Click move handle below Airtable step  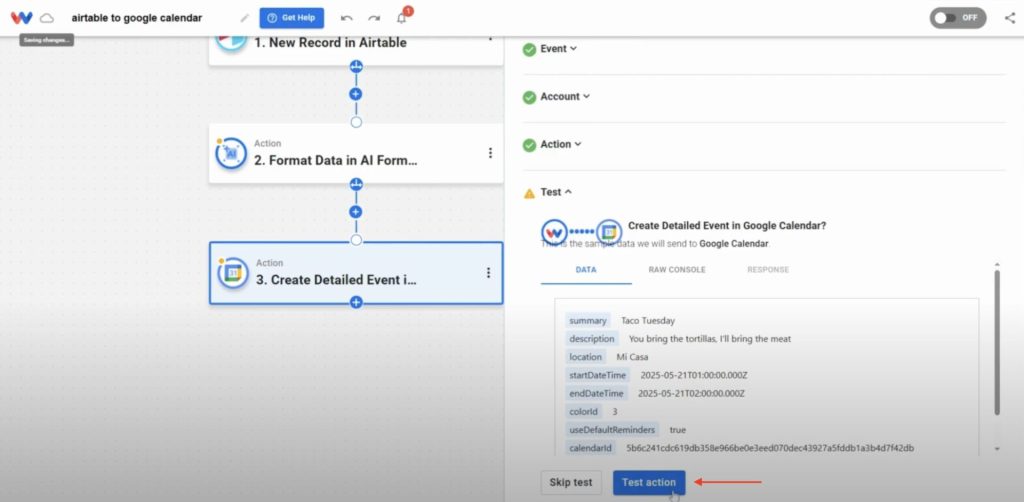coord(355,66)
